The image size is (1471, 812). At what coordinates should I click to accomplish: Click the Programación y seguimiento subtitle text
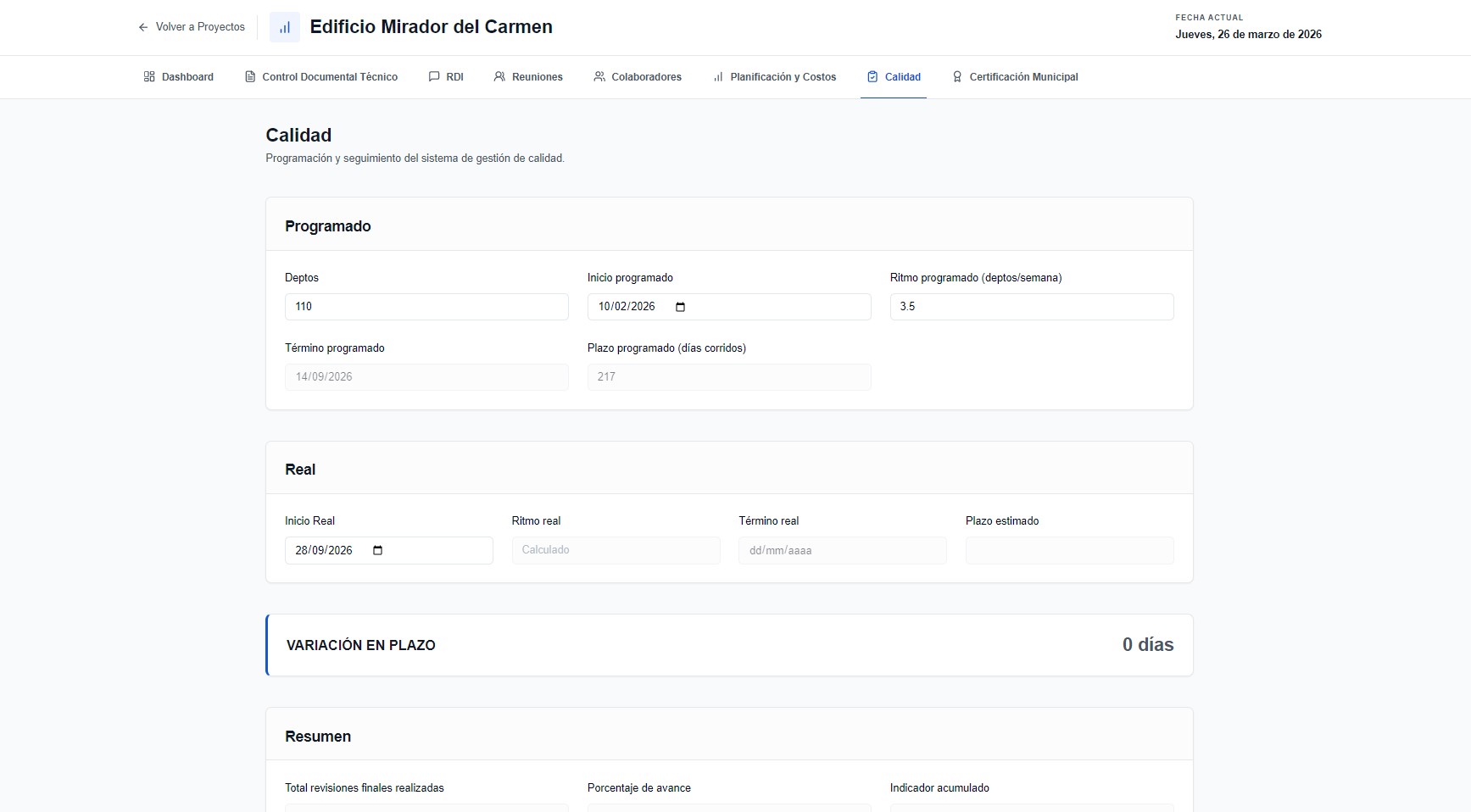coord(415,159)
